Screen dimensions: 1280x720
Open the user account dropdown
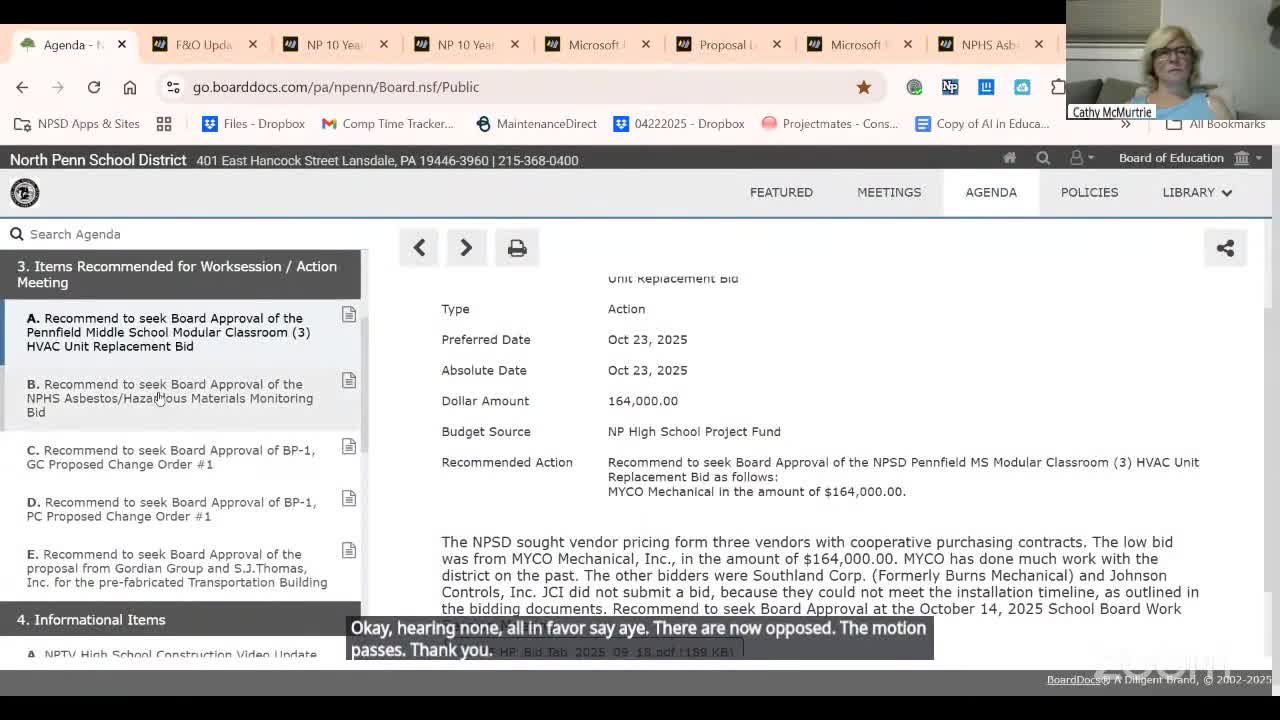tap(1081, 158)
